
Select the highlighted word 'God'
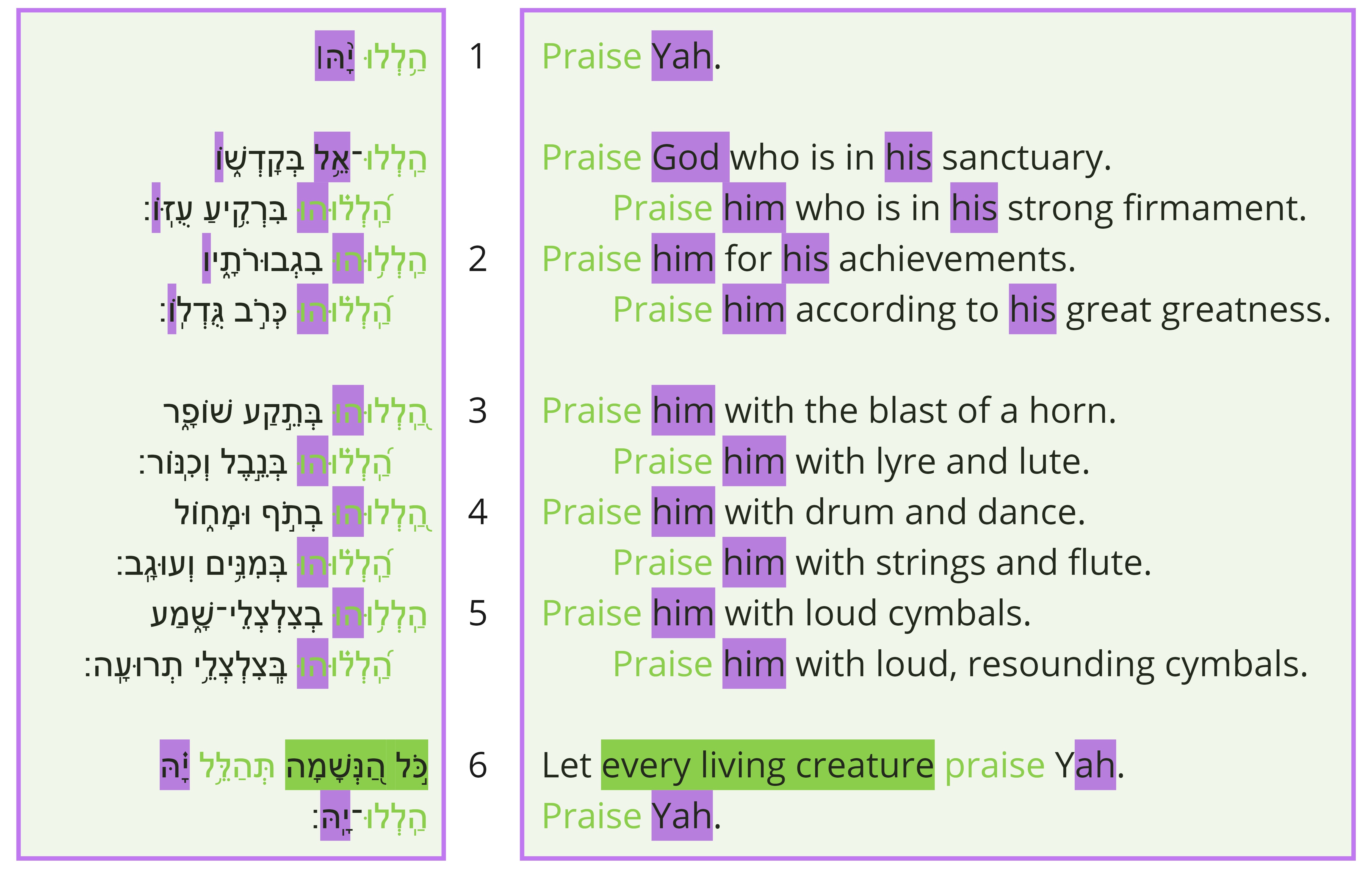(690, 157)
